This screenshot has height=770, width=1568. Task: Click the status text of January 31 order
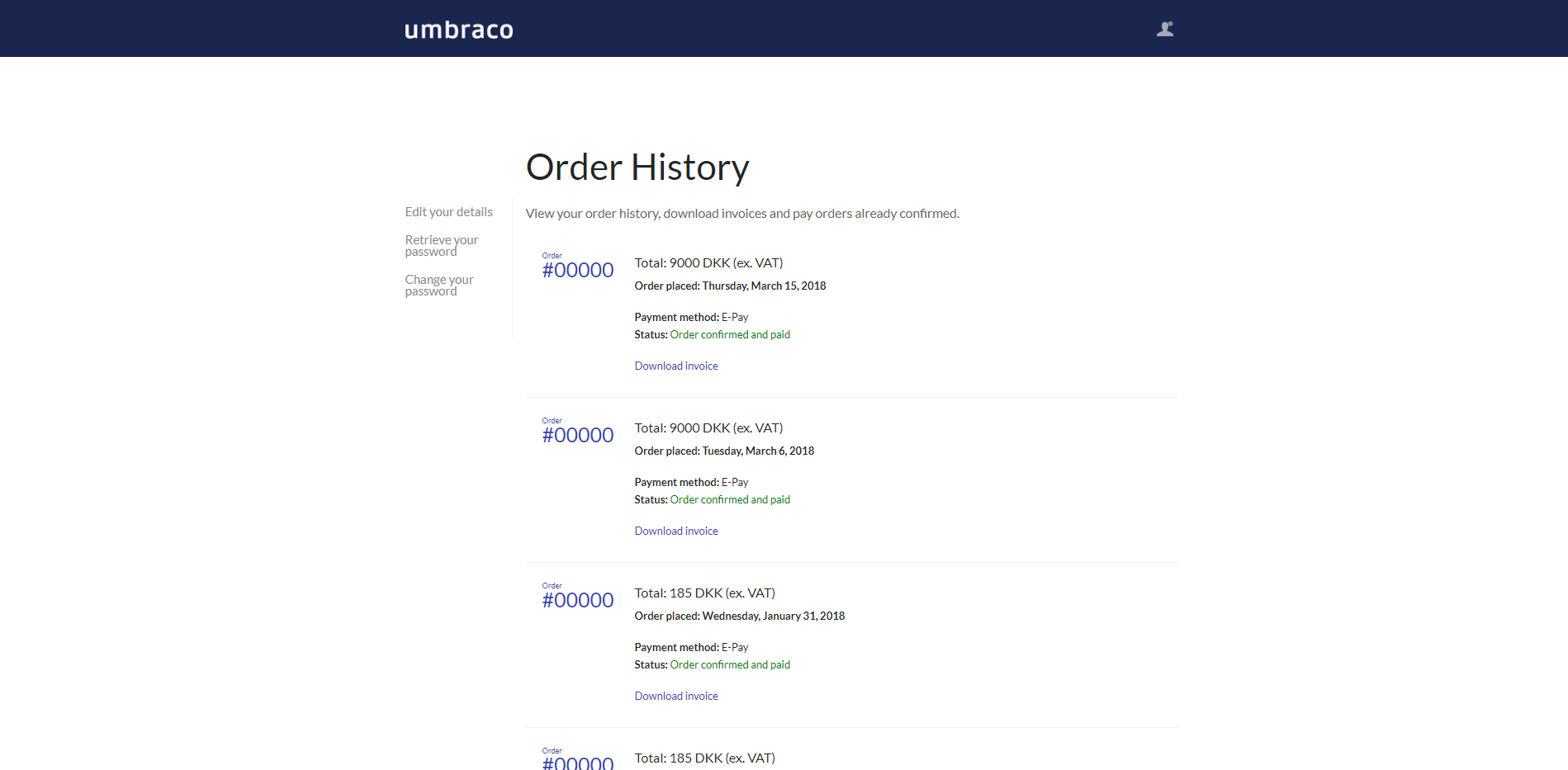point(729,664)
